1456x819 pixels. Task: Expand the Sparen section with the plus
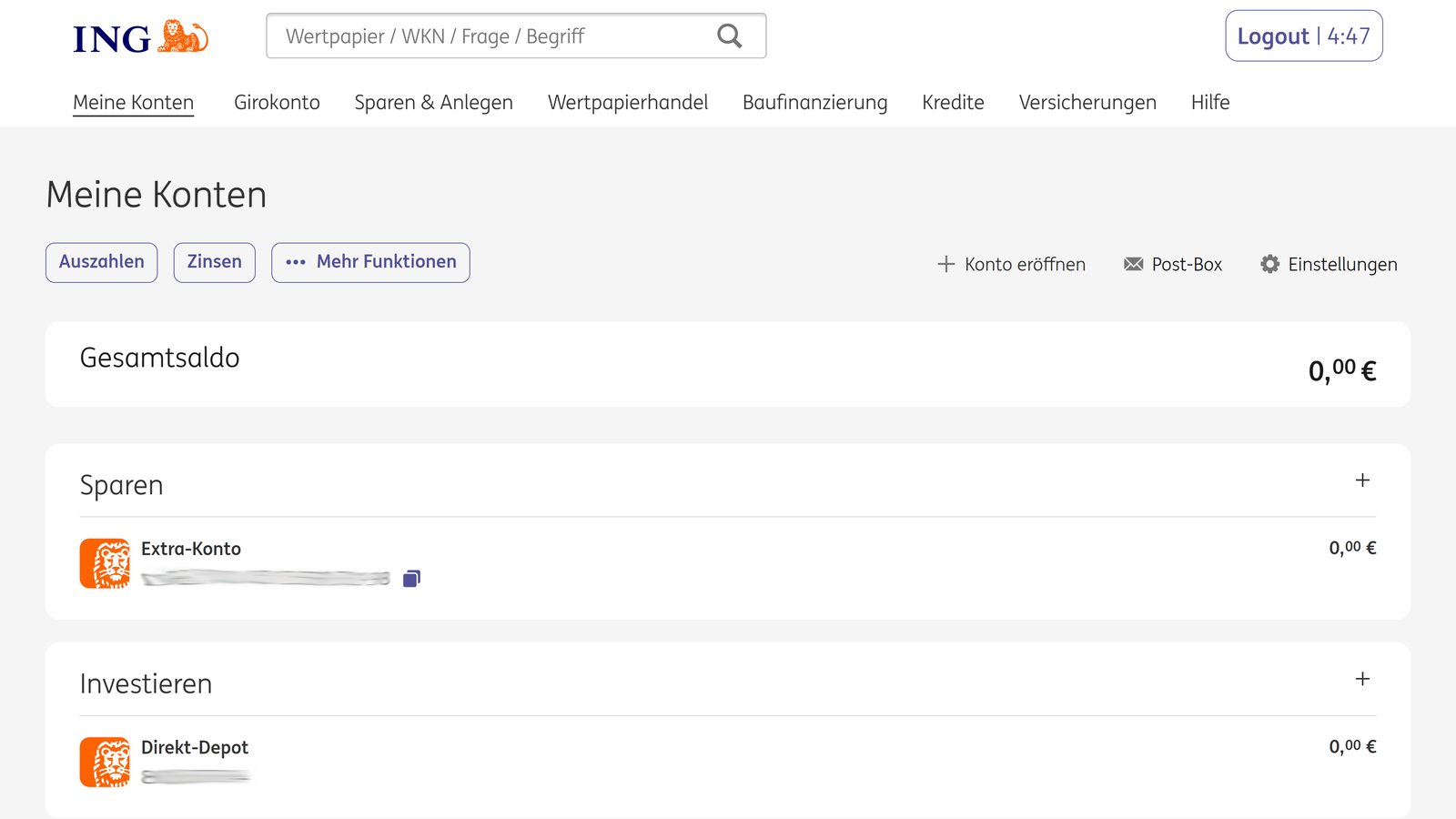coord(1362,482)
